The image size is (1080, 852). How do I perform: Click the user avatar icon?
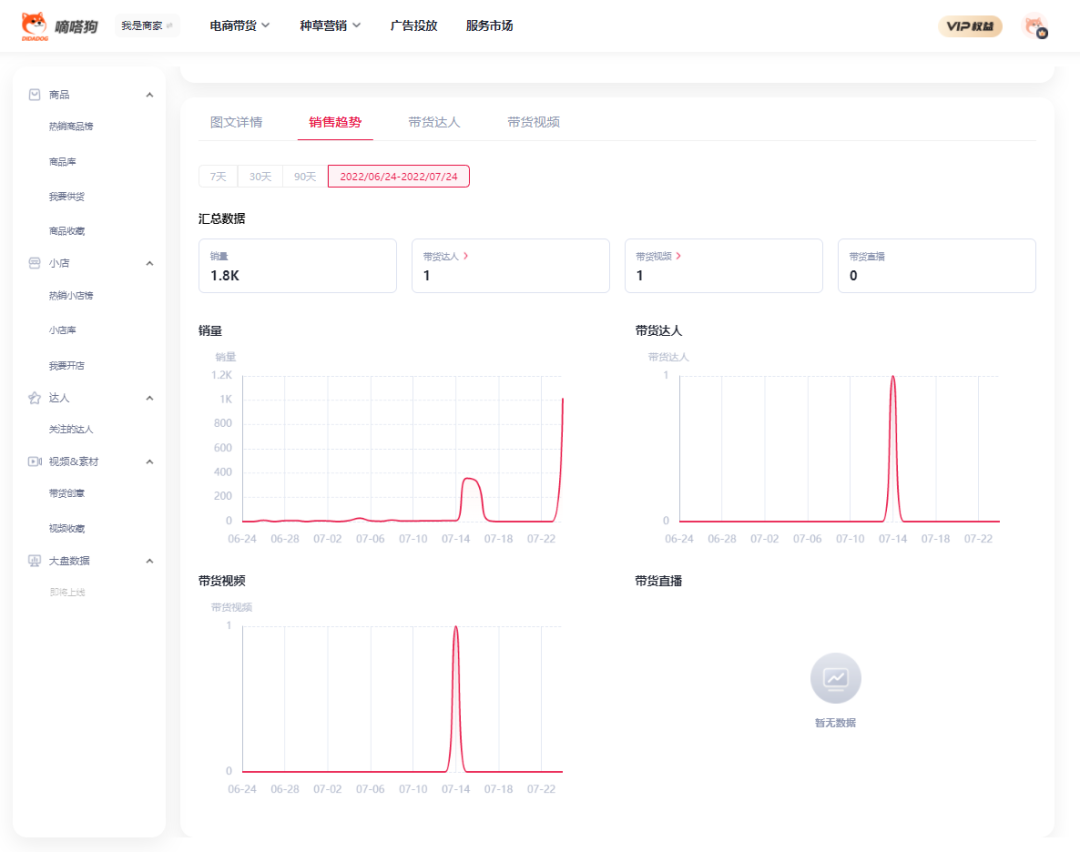(1034, 27)
